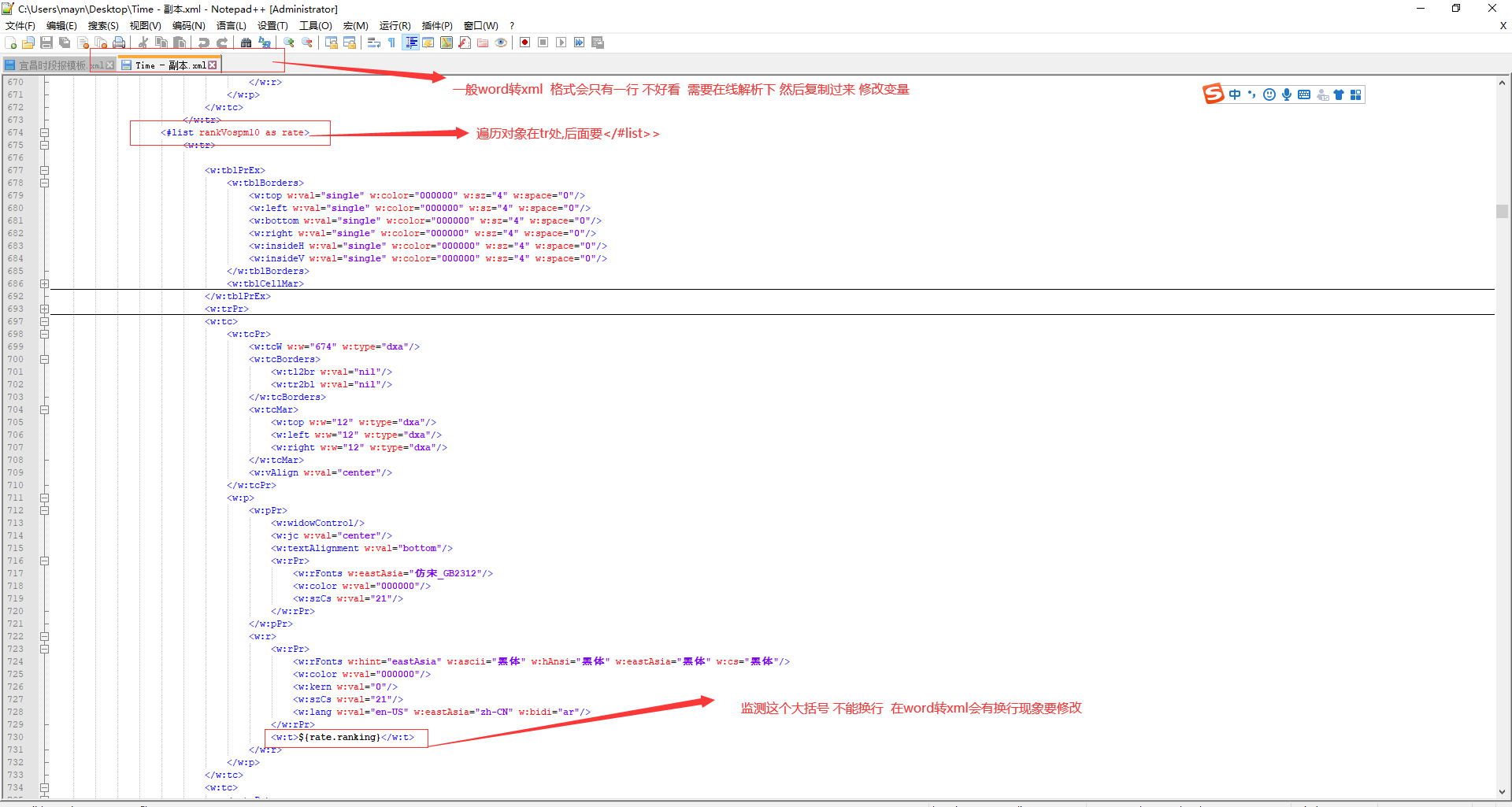Collapse the fold at line 674
Image resolution: width=1512 pixels, height=807 pixels.
pyautogui.click(x=44, y=132)
